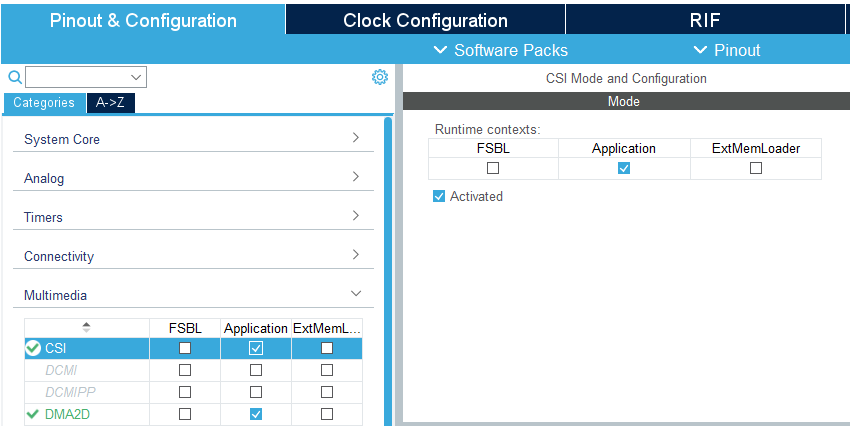Click the green checkmark next to DMA2D
This screenshot has height=426, width=850.
pyautogui.click(x=33, y=414)
